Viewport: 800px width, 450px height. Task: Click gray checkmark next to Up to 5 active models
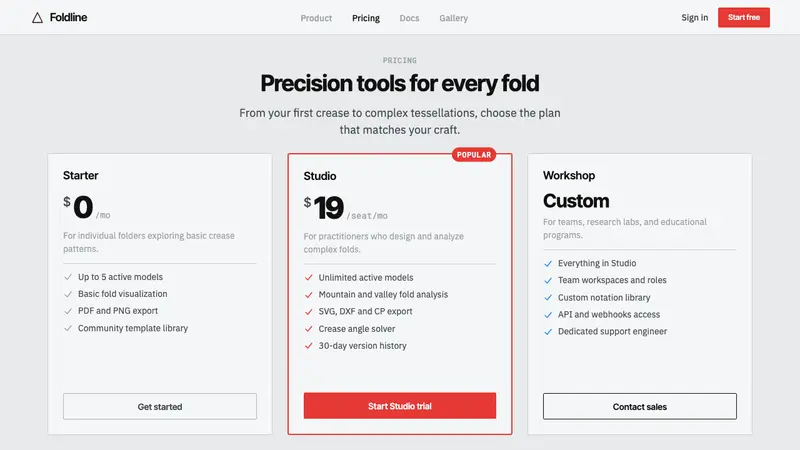tap(68, 277)
